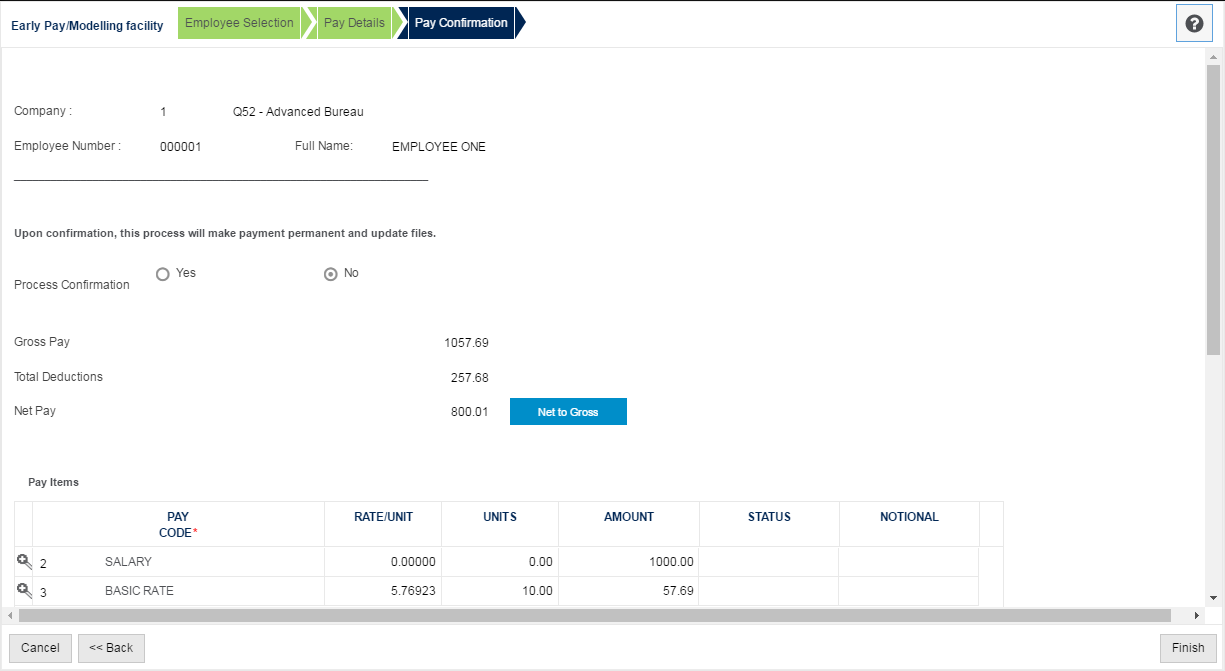1225x671 pixels.
Task: Click the magnifier icon on the BASIC RATE row
Action: [x=23, y=590]
